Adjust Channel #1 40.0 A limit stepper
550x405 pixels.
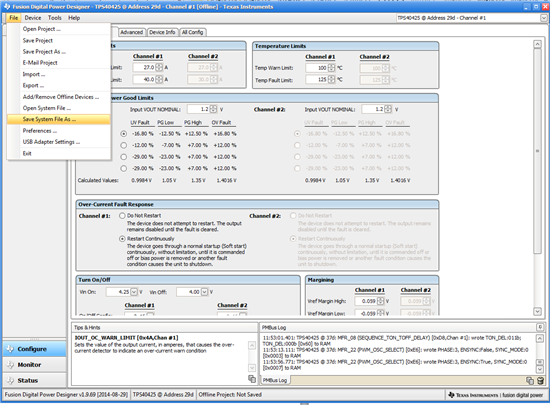[159, 80]
